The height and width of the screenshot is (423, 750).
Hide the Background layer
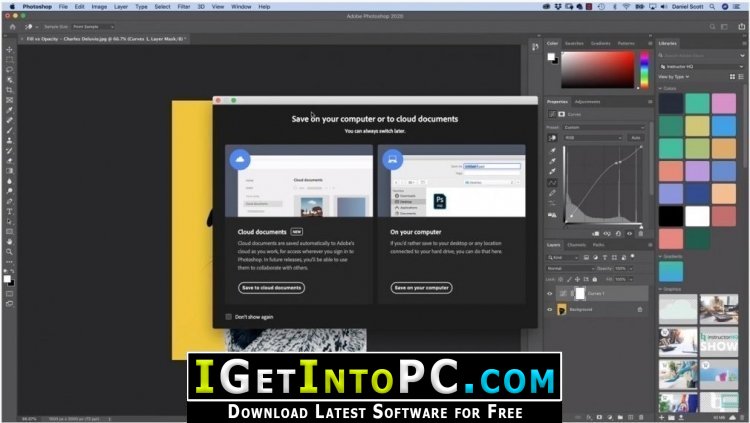pos(550,310)
